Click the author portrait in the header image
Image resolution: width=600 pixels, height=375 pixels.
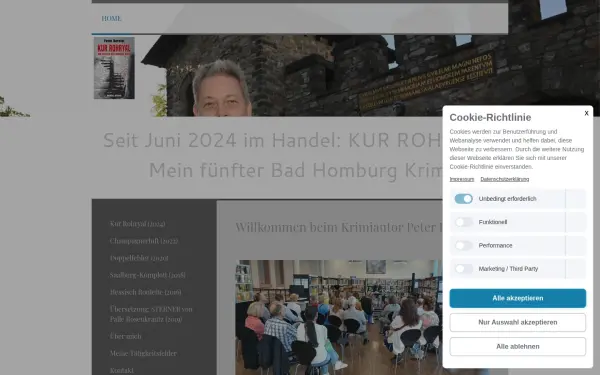222,88
